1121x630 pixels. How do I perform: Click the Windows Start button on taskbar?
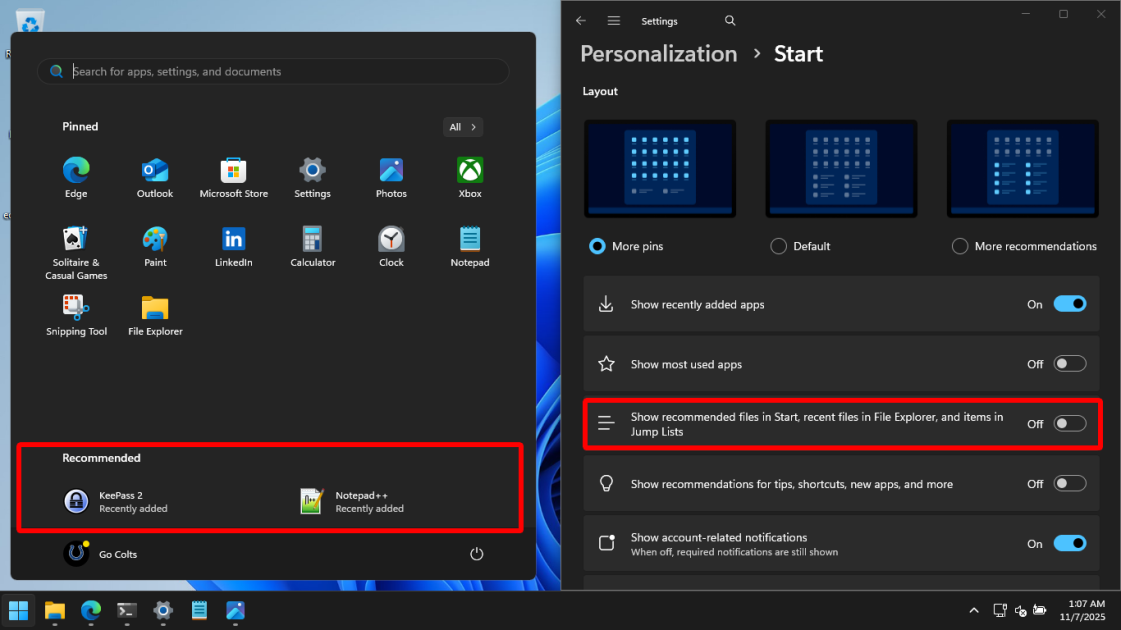click(19, 611)
